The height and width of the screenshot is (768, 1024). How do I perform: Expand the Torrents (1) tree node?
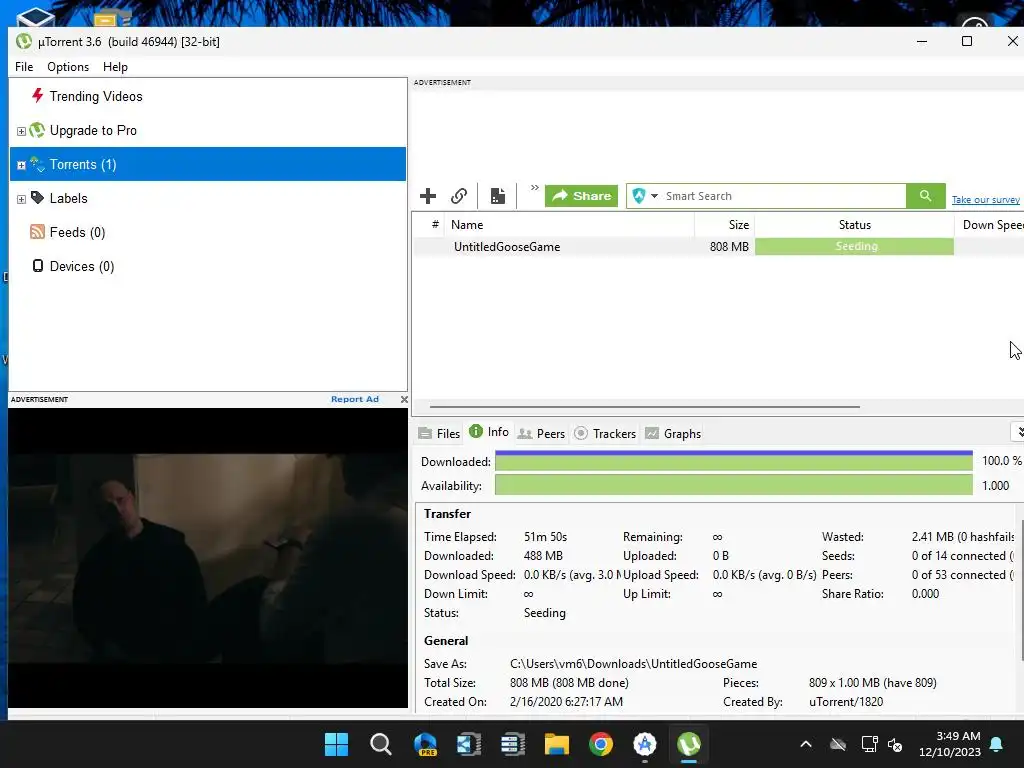point(21,165)
